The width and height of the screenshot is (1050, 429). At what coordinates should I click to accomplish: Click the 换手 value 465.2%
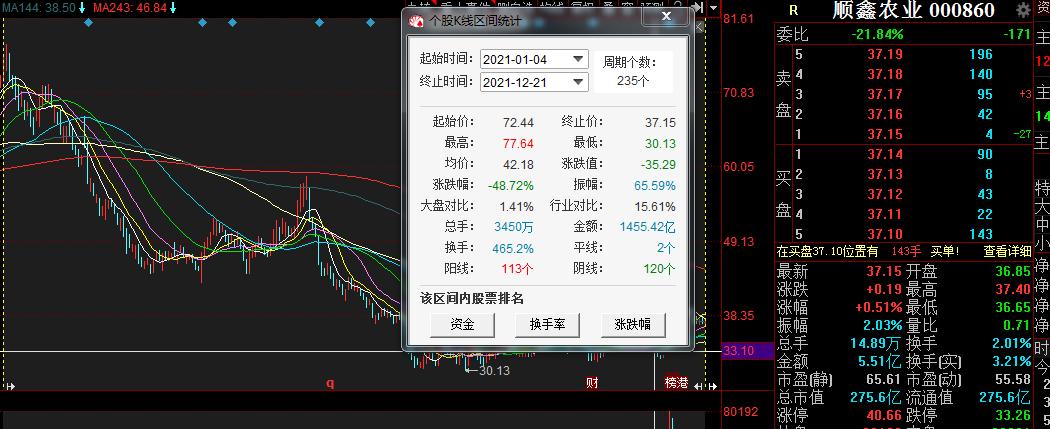(x=512, y=248)
